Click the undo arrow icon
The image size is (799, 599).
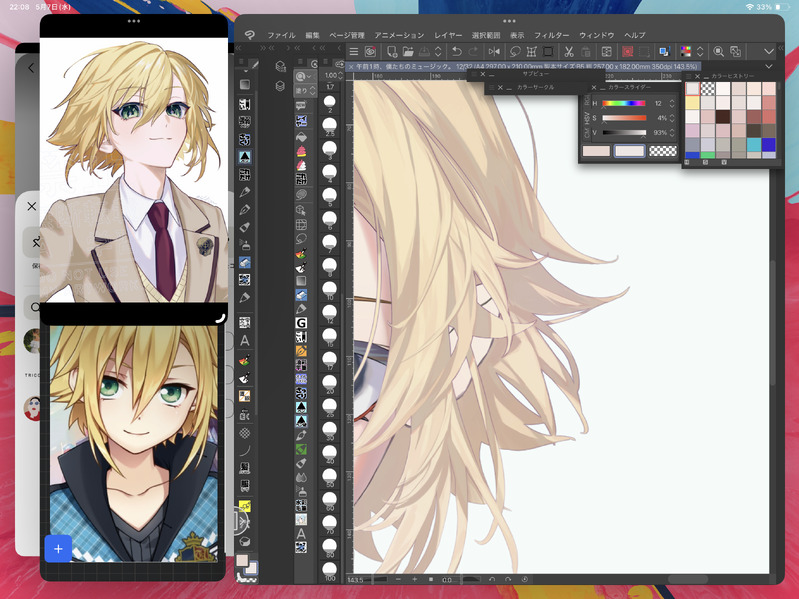click(457, 51)
